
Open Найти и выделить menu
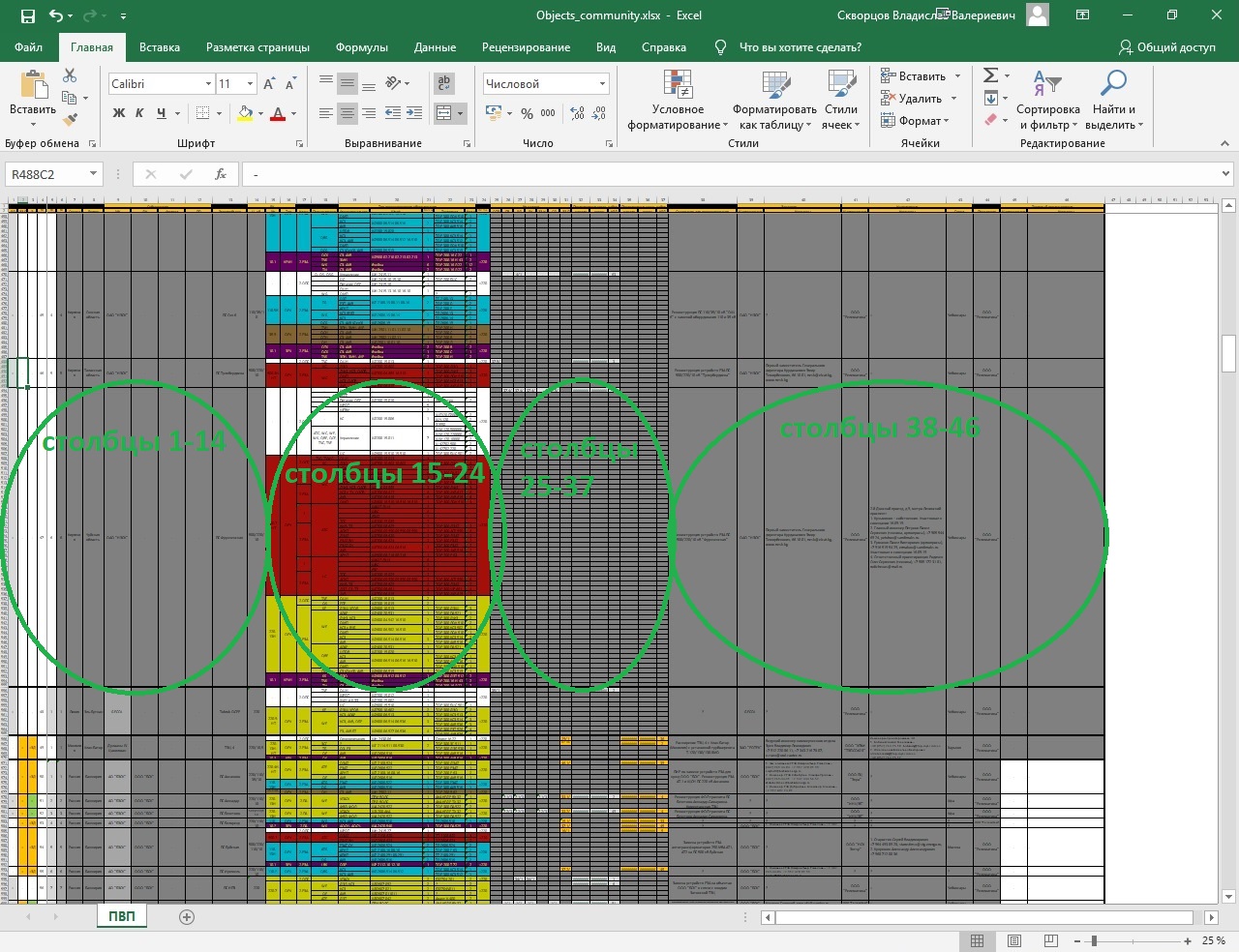click(1114, 100)
